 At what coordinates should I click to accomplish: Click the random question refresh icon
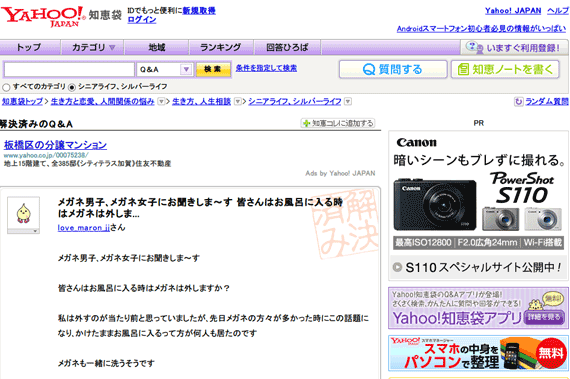[518, 102]
